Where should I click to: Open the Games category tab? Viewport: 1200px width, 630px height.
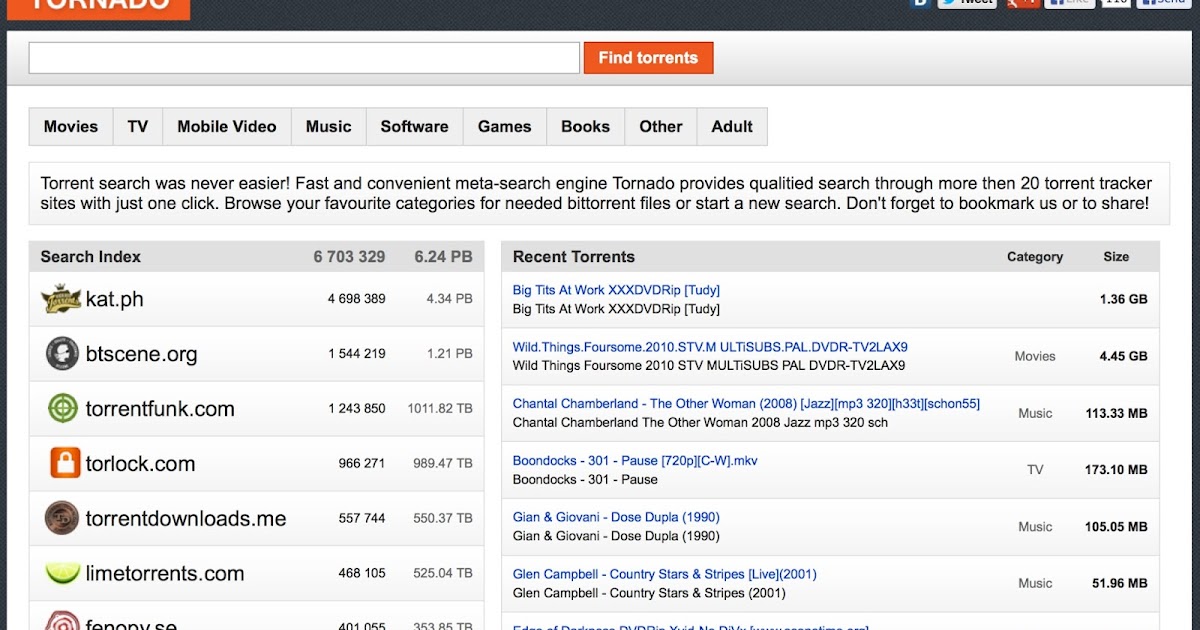coord(505,127)
